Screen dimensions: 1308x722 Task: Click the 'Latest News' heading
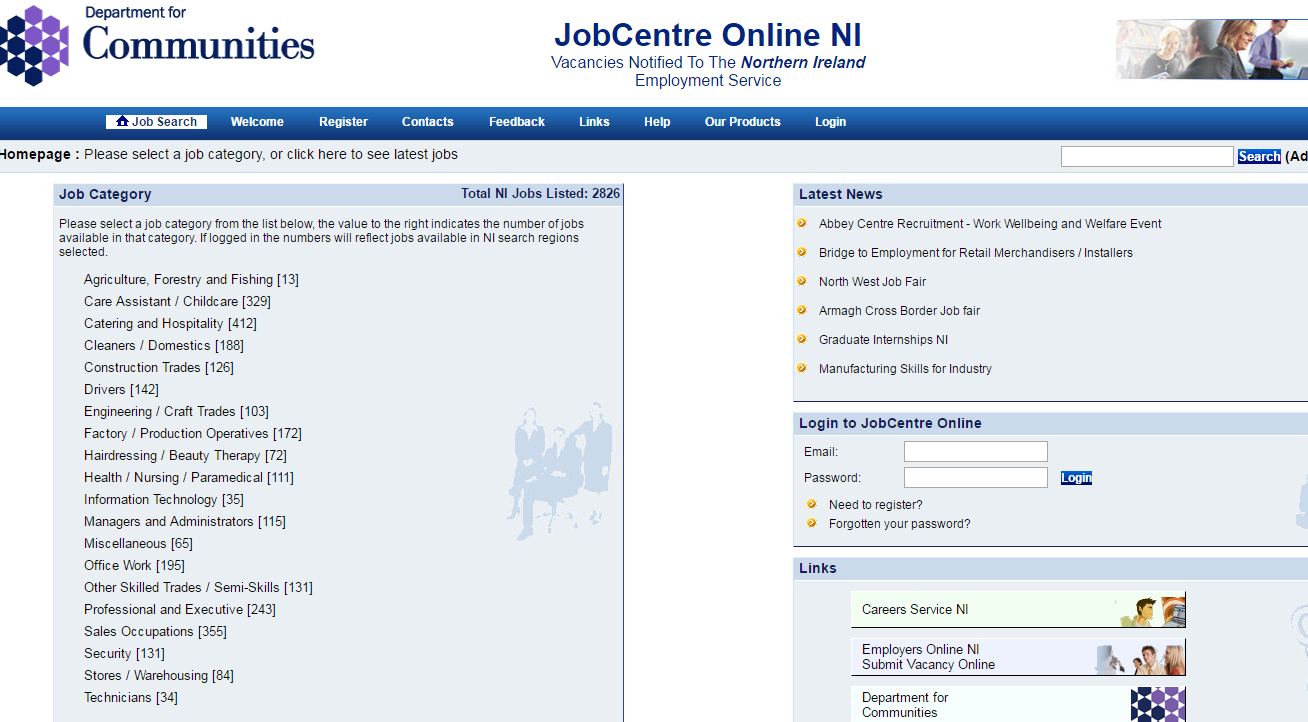coord(841,194)
